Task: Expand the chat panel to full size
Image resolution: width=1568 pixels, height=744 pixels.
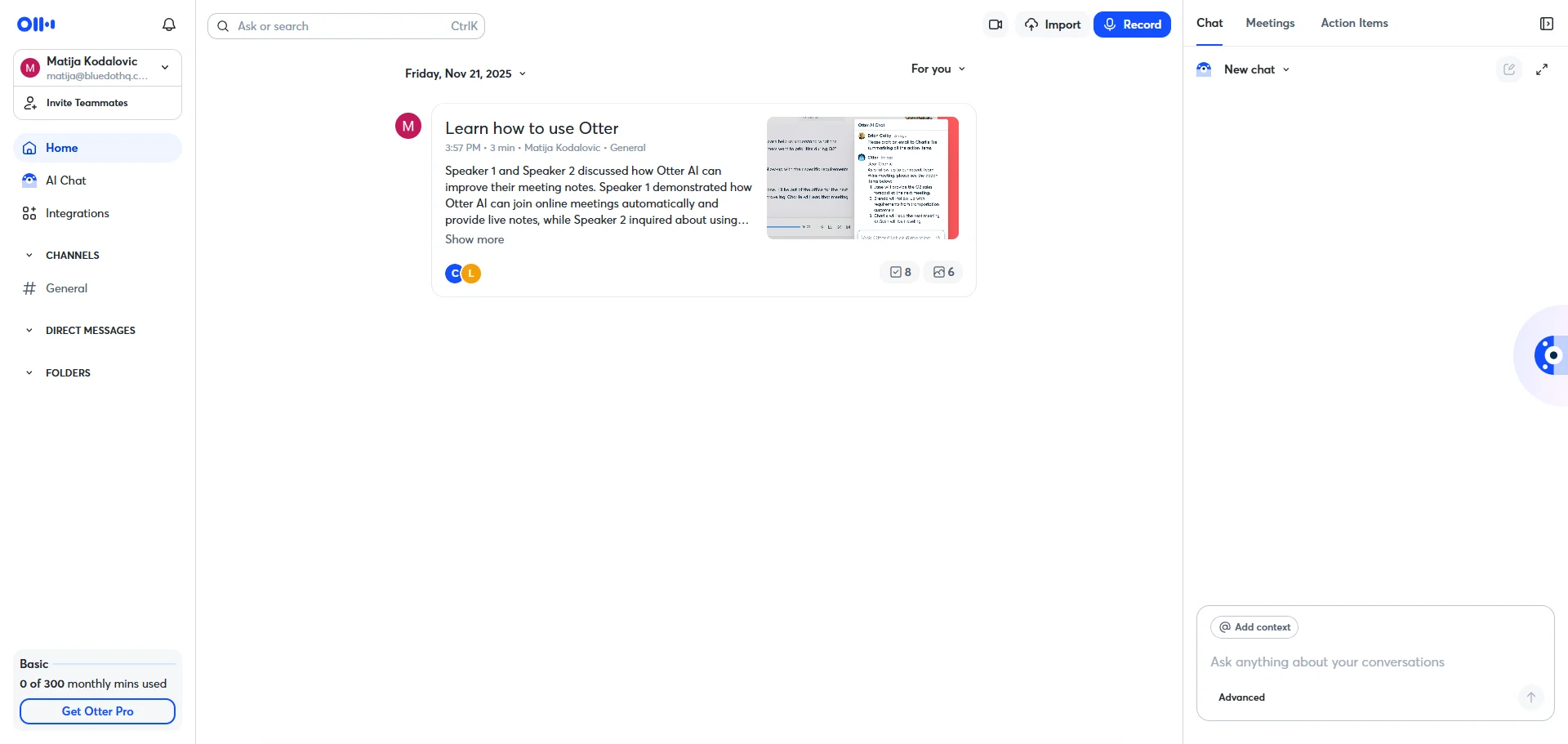Action: [1542, 69]
